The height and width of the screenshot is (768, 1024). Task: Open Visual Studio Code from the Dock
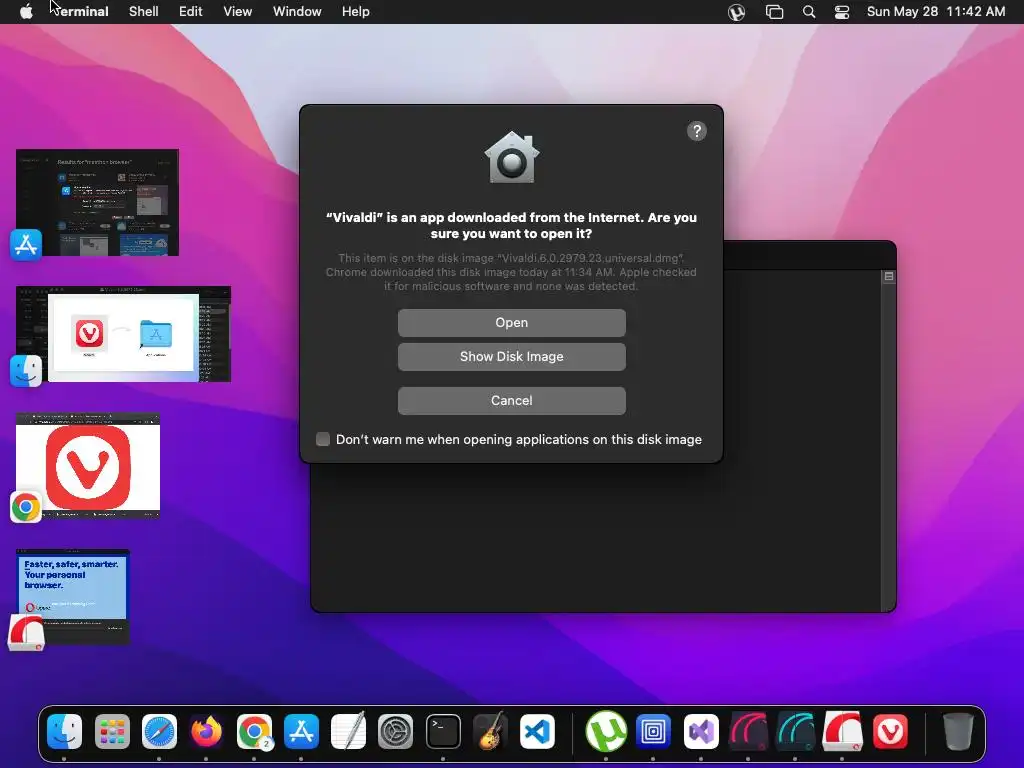click(537, 731)
